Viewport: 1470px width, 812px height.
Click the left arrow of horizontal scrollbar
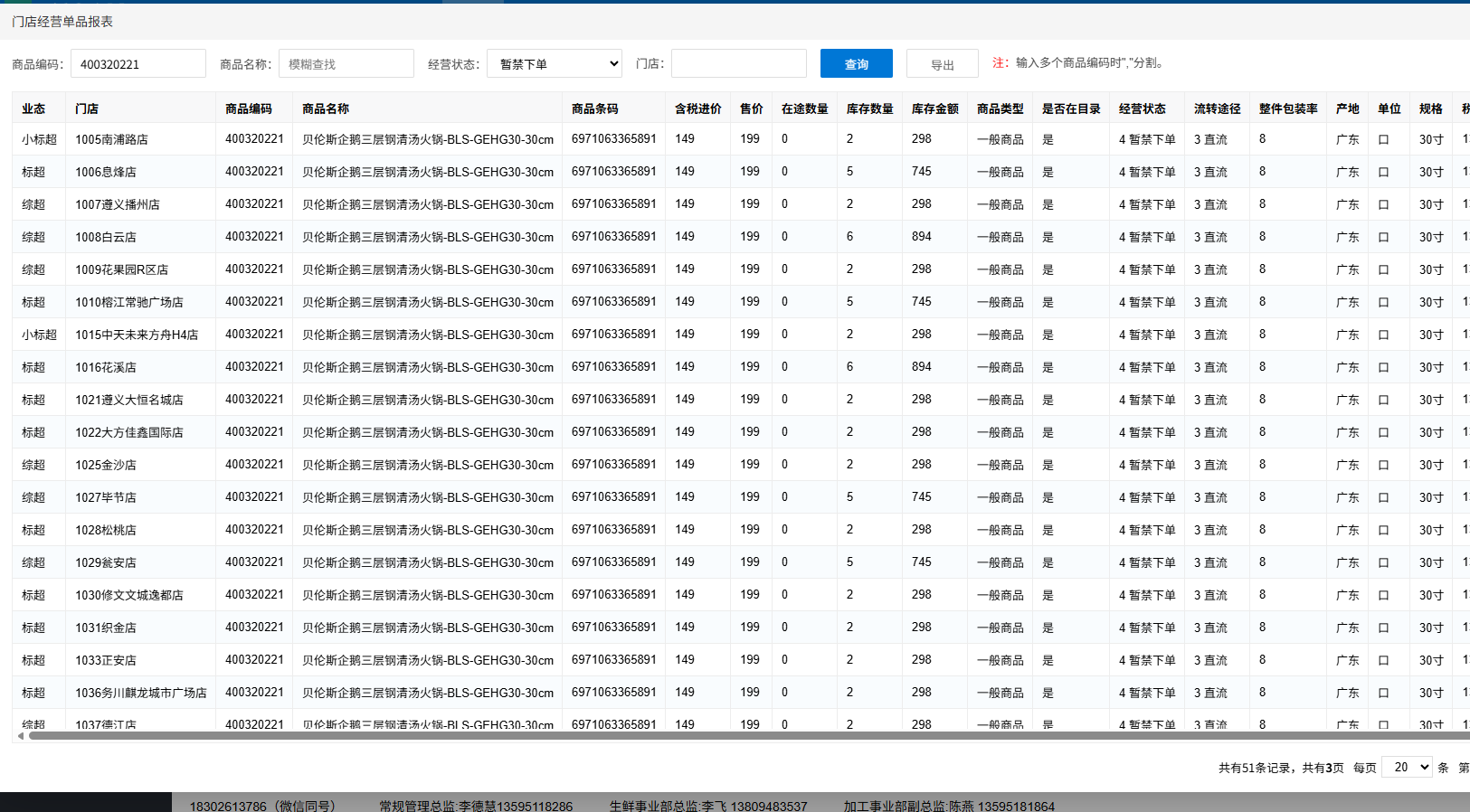coord(21,736)
